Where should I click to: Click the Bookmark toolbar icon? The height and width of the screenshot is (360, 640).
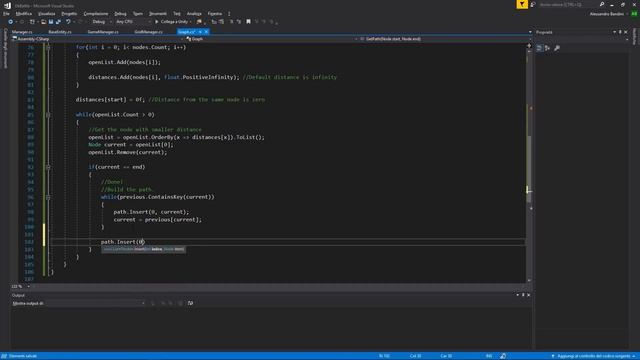(x=248, y=22)
